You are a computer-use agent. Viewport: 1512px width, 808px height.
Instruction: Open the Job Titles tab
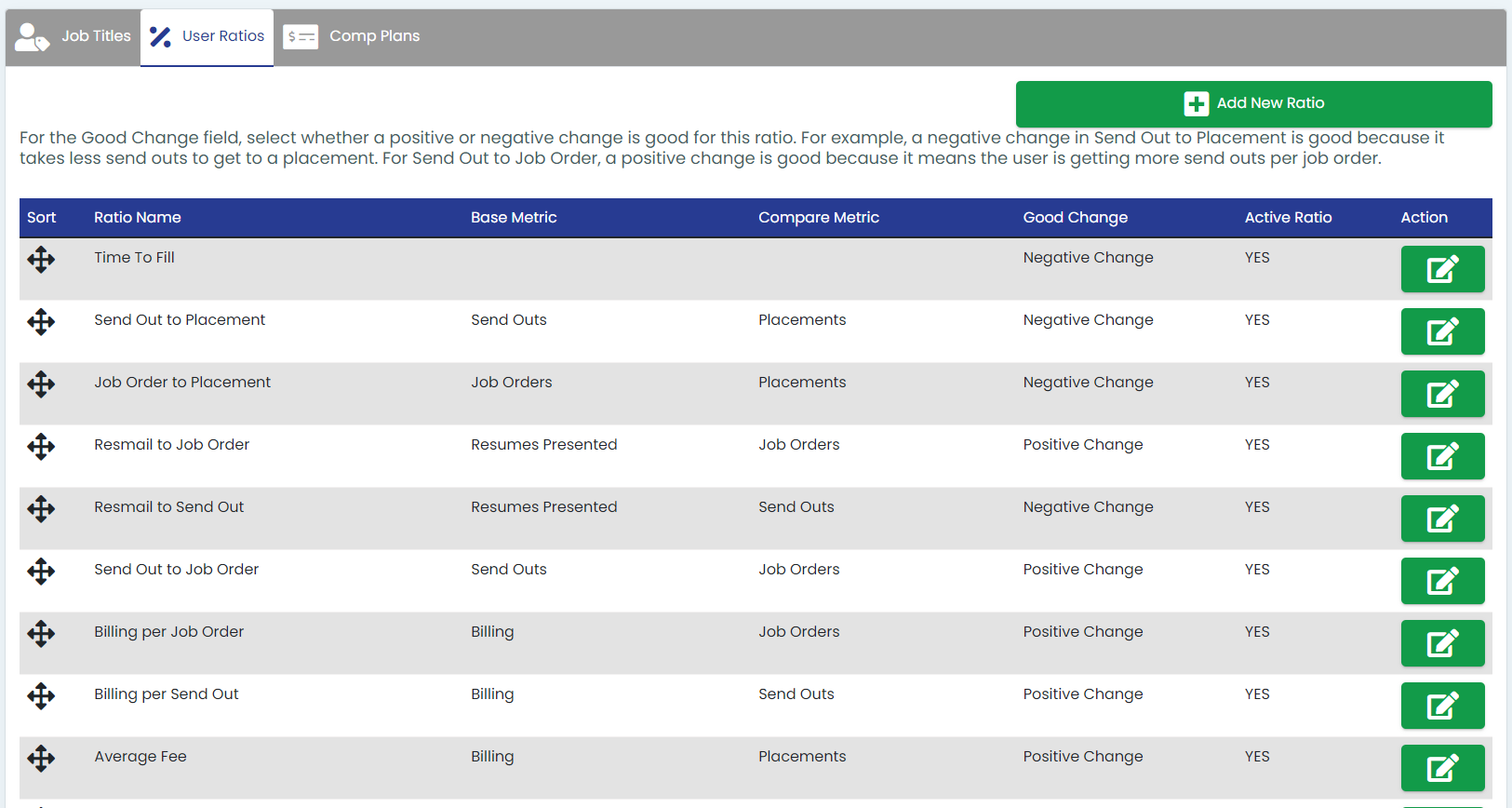click(x=74, y=36)
